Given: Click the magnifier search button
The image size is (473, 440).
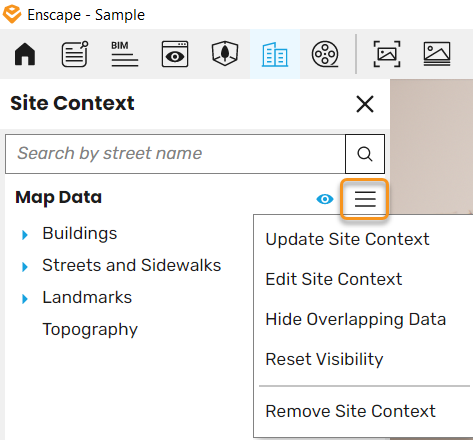Looking at the screenshot, I should [365, 154].
